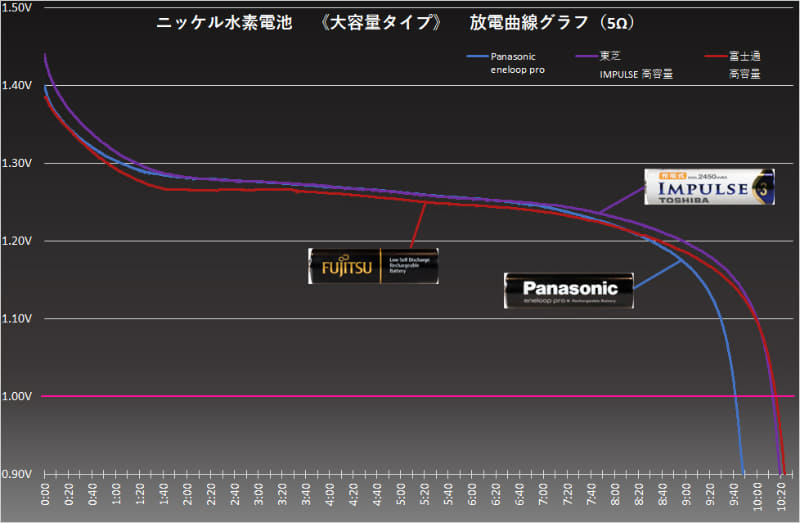Click the 'eneloop pro' legend text
Screen dimensions: 800x523
click(518, 70)
